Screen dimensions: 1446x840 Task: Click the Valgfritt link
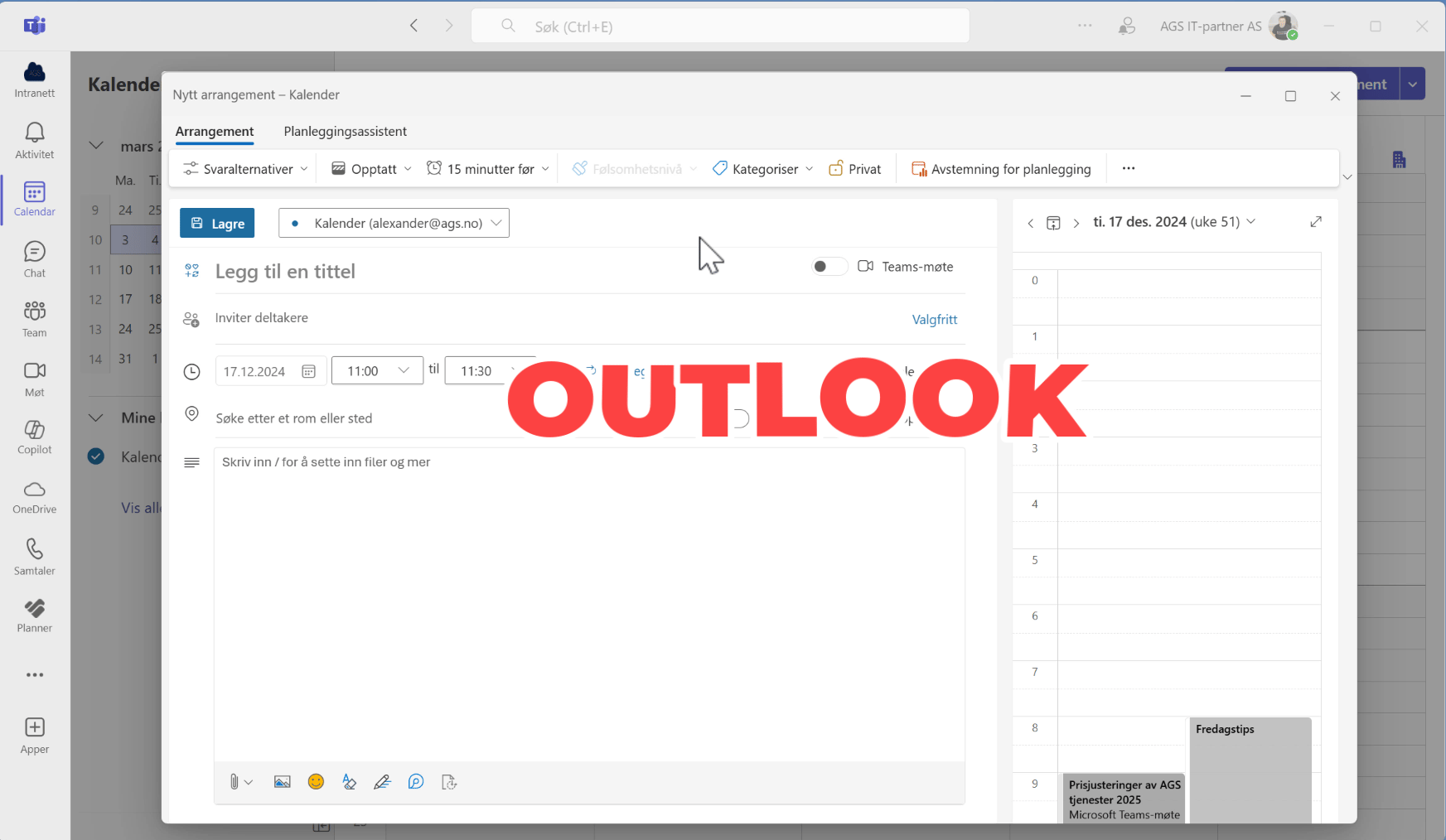(x=935, y=320)
